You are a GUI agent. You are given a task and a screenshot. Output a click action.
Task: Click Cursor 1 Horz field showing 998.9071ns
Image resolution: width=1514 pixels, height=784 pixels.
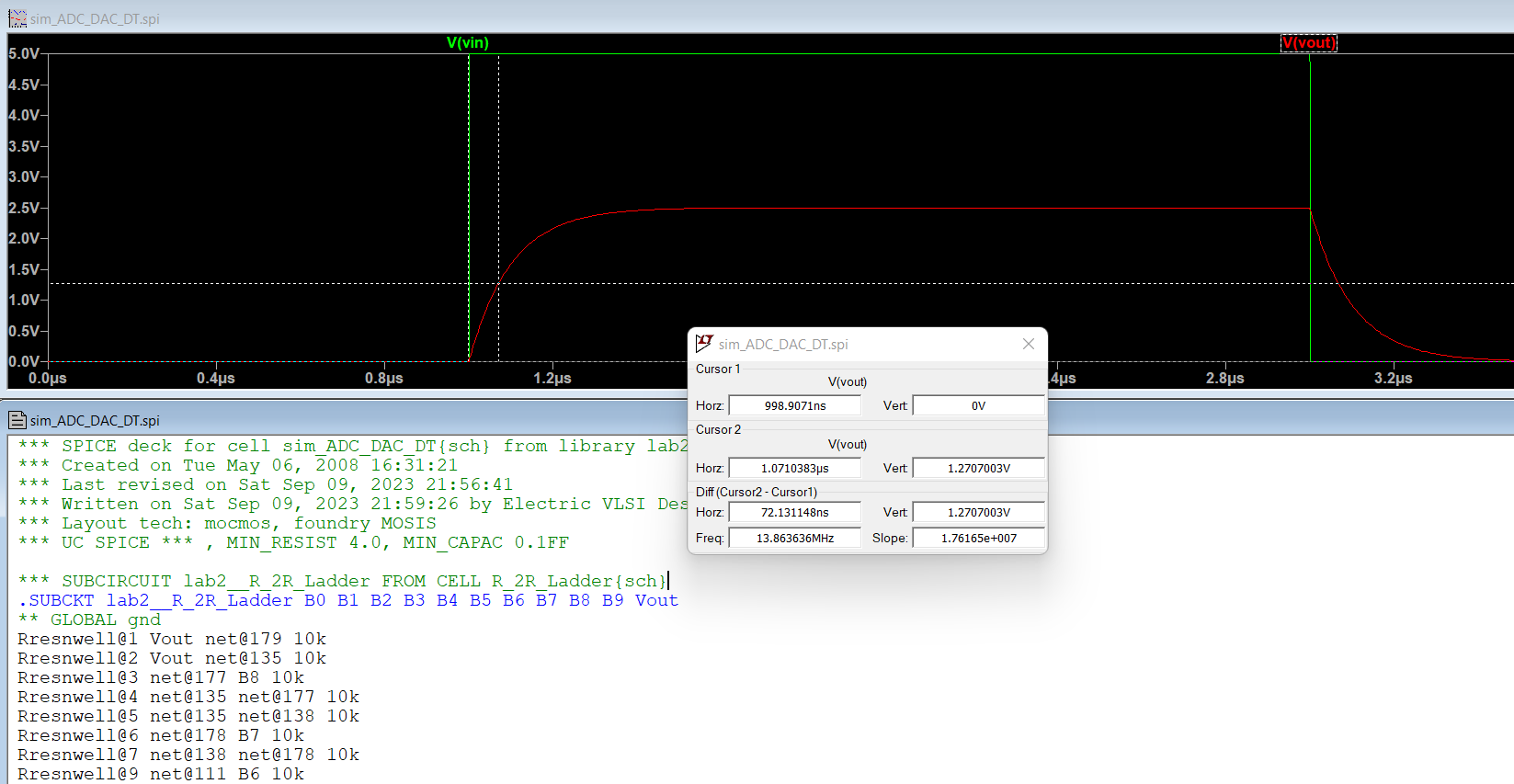click(x=795, y=405)
